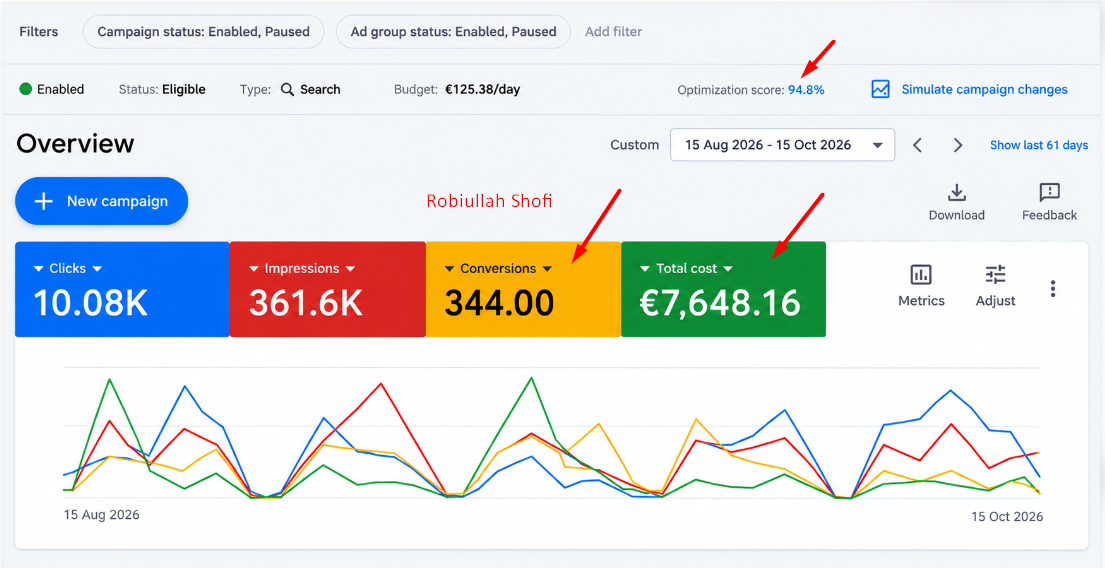Image resolution: width=1105 pixels, height=568 pixels.
Task: Open the three-dot more options menu
Action: pyautogui.click(x=1053, y=288)
